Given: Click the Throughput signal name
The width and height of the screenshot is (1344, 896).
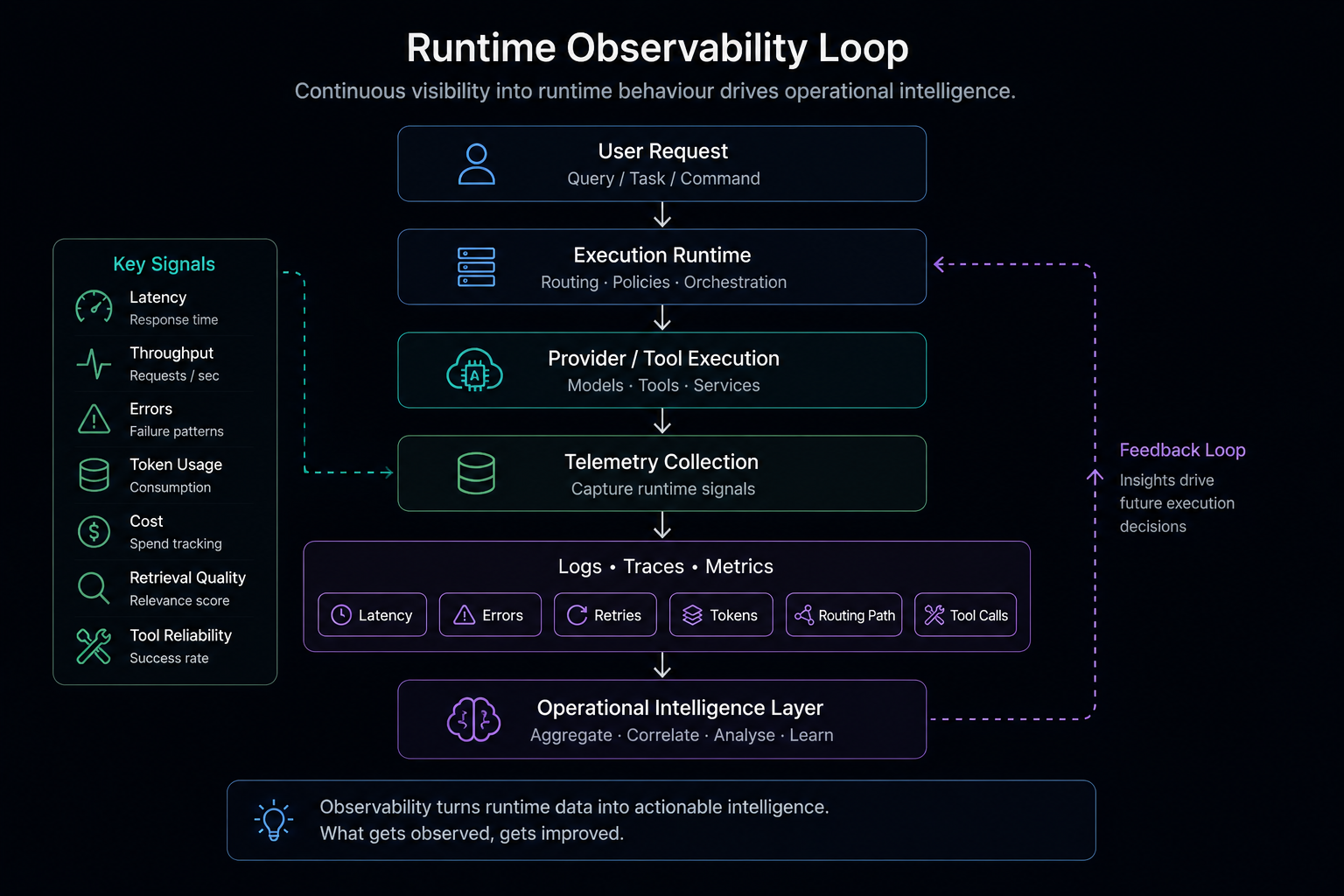Looking at the screenshot, I should [171, 353].
